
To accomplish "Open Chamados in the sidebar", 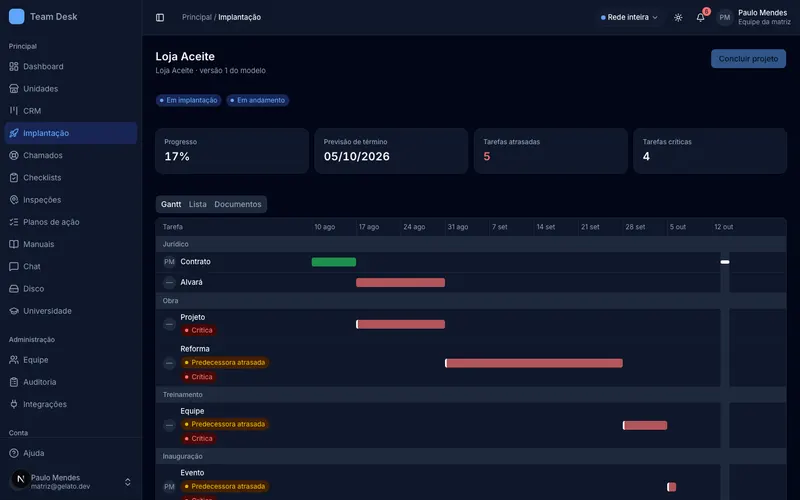I will click(70, 155).
